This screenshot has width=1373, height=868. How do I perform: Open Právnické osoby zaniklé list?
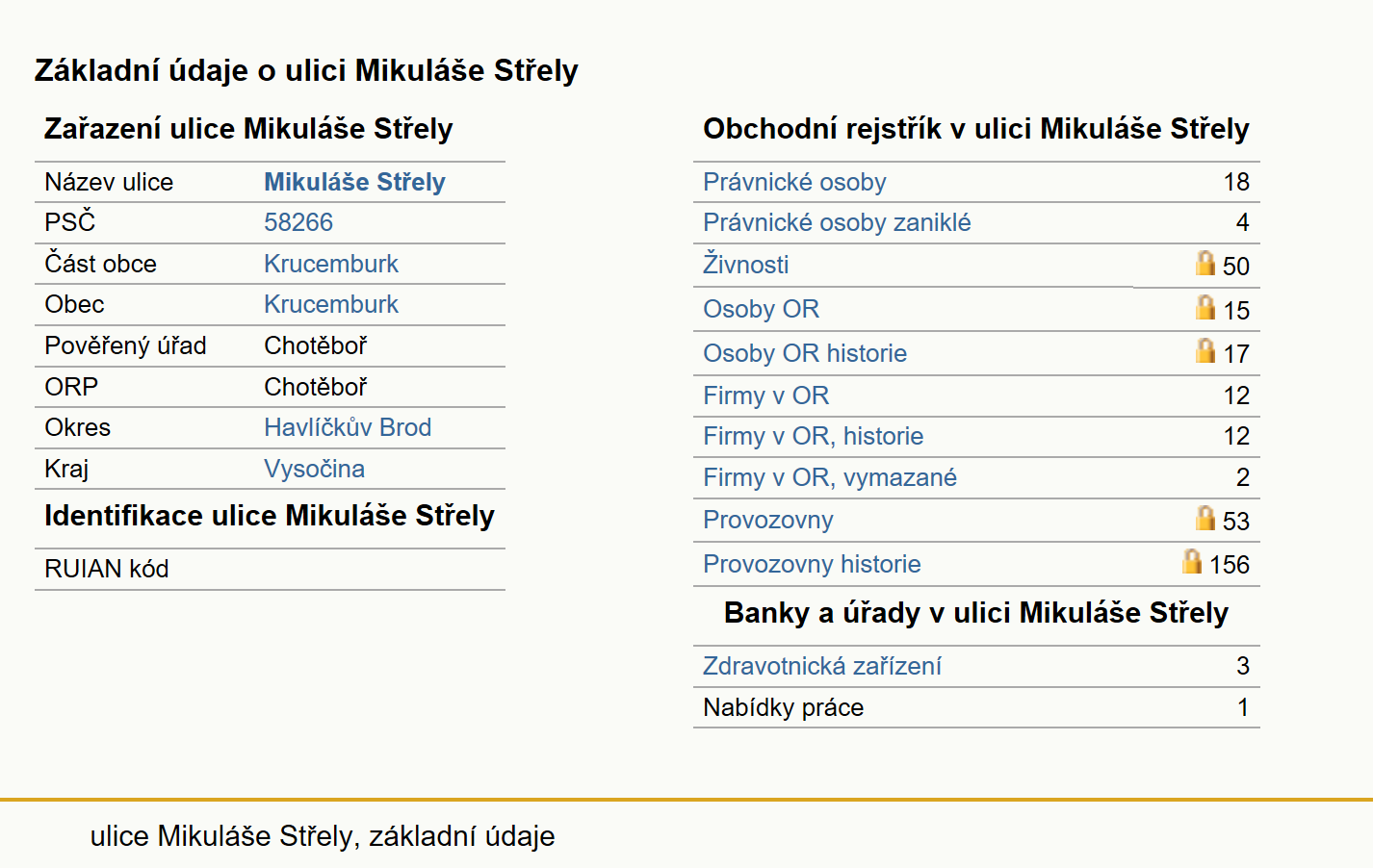pos(837,222)
